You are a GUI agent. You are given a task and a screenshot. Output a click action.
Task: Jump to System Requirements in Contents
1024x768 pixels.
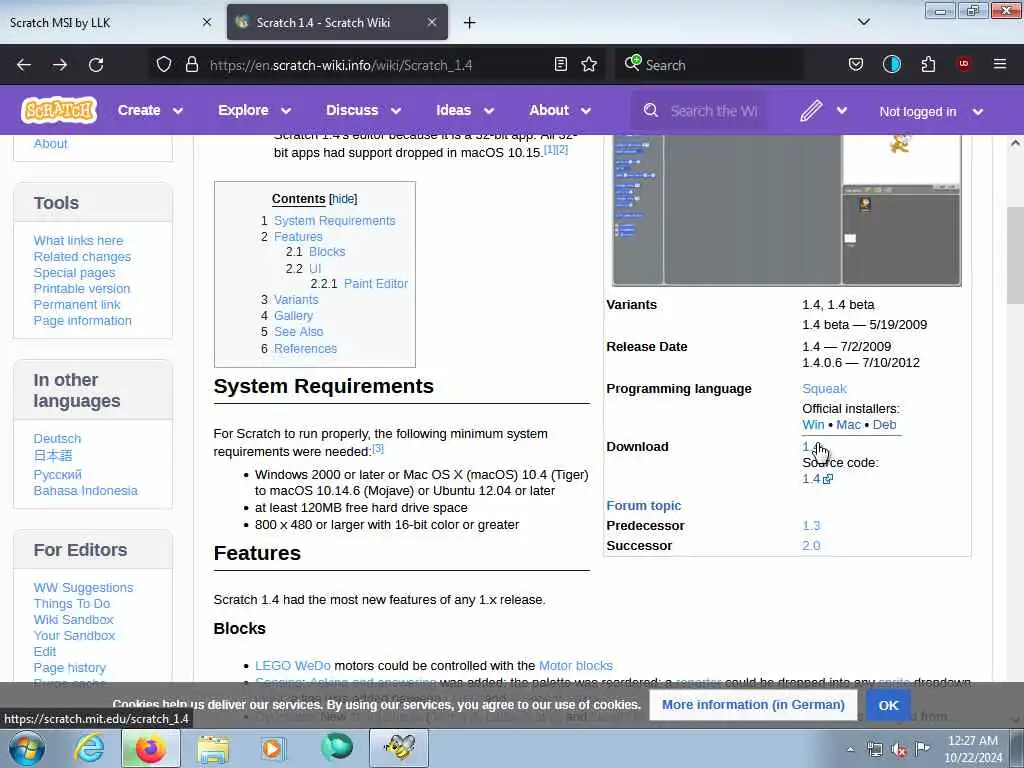click(334, 221)
